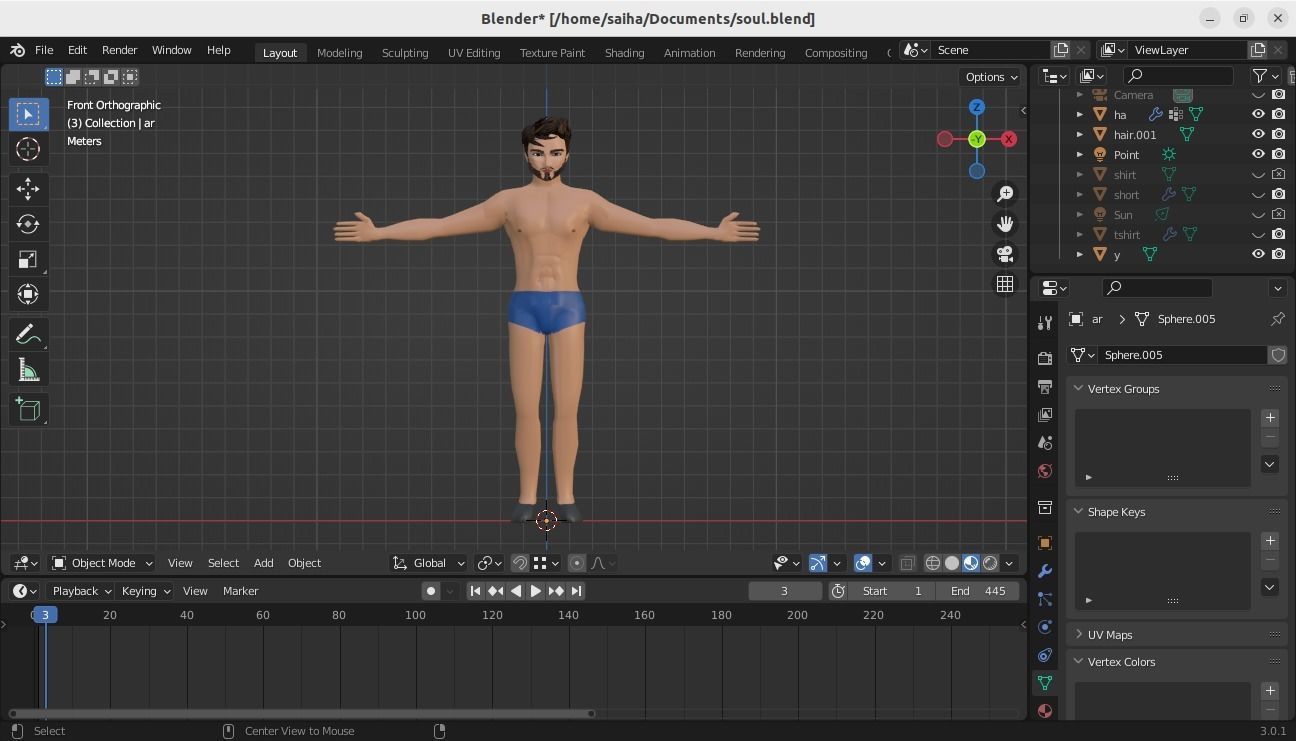Hide hair.001 in the viewport
Screen dimensions: 1296x741
point(1258,134)
